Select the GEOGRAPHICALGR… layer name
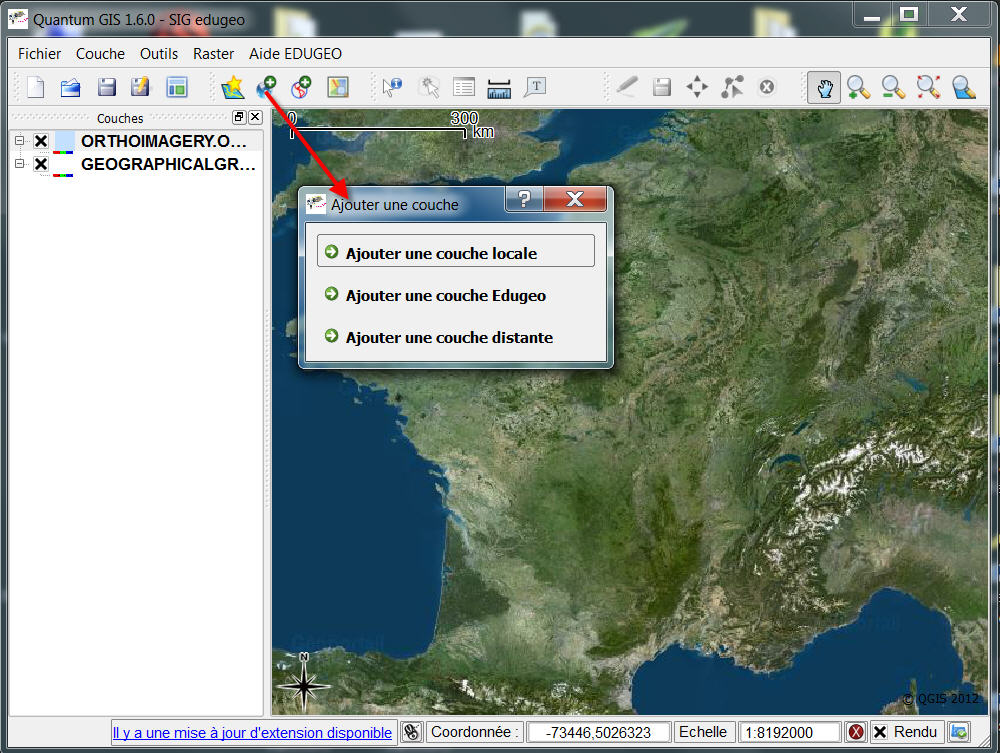The height and width of the screenshot is (753, 1000). point(168,164)
